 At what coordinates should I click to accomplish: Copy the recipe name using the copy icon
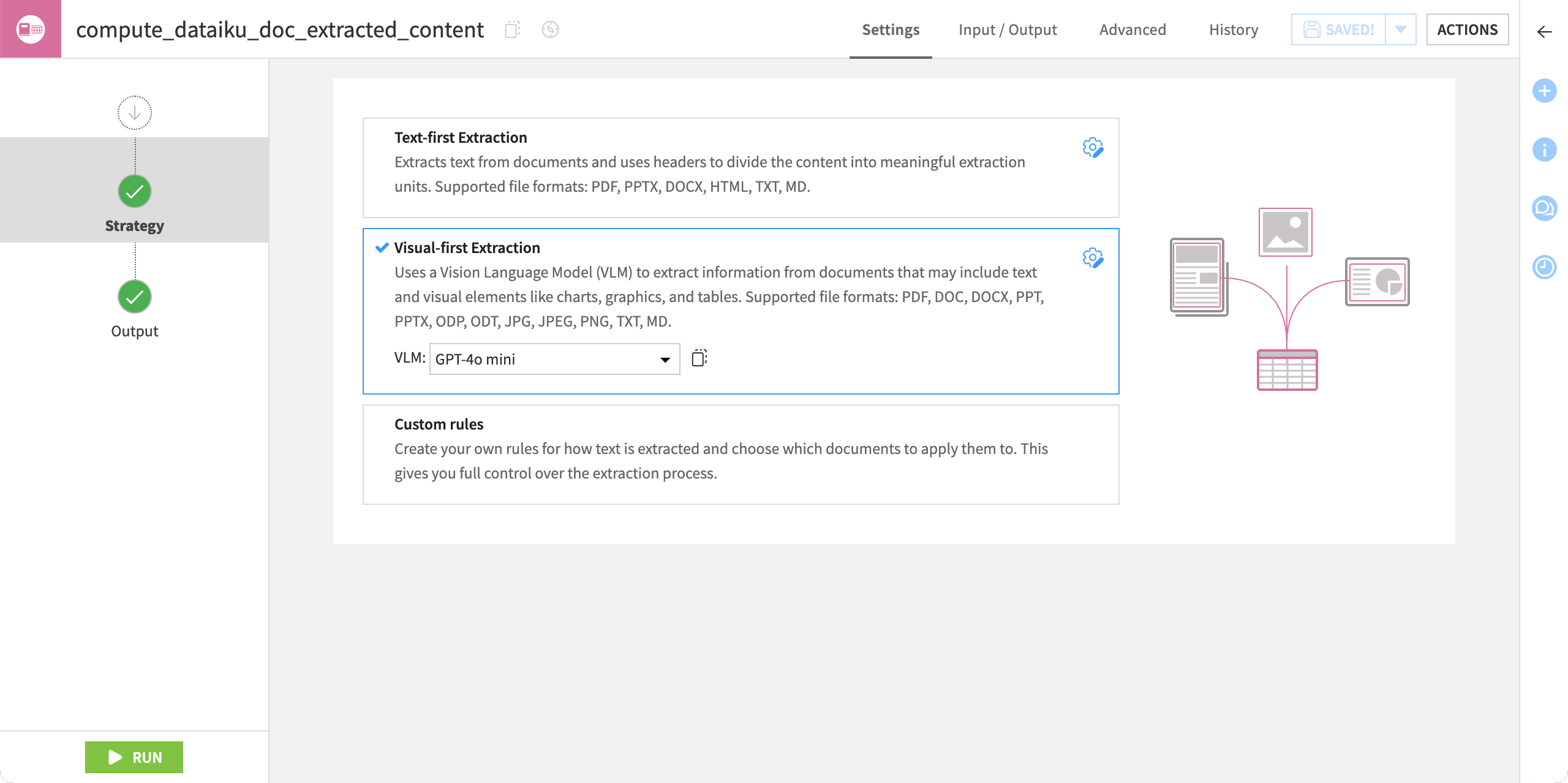click(513, 29)
